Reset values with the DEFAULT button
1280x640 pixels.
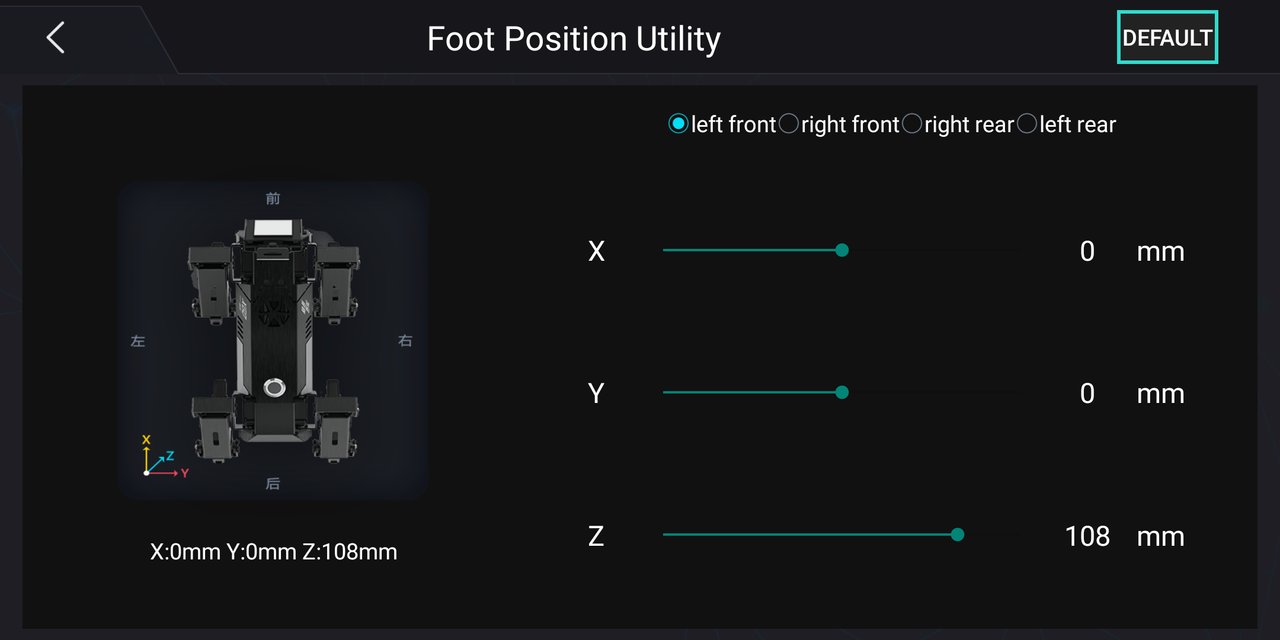click(1167, 38)
